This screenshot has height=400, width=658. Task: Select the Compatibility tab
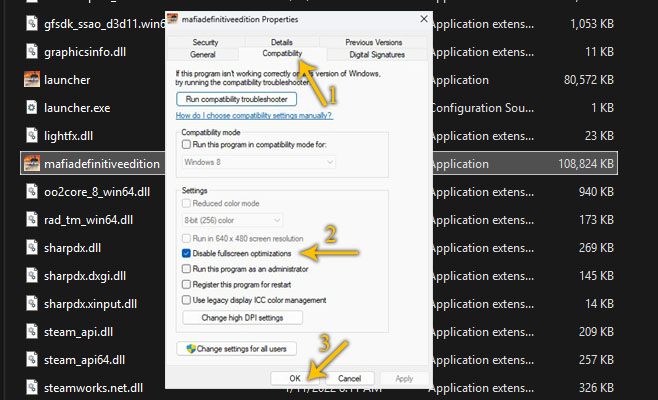(282, 53)
